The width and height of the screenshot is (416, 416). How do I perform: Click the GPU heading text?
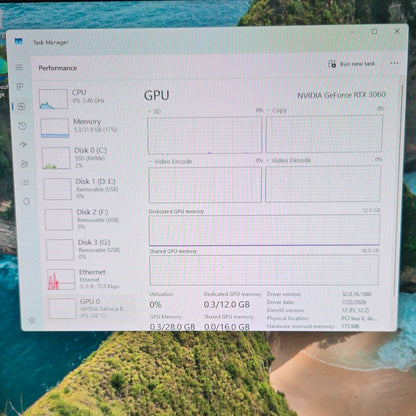click(156, 96)
